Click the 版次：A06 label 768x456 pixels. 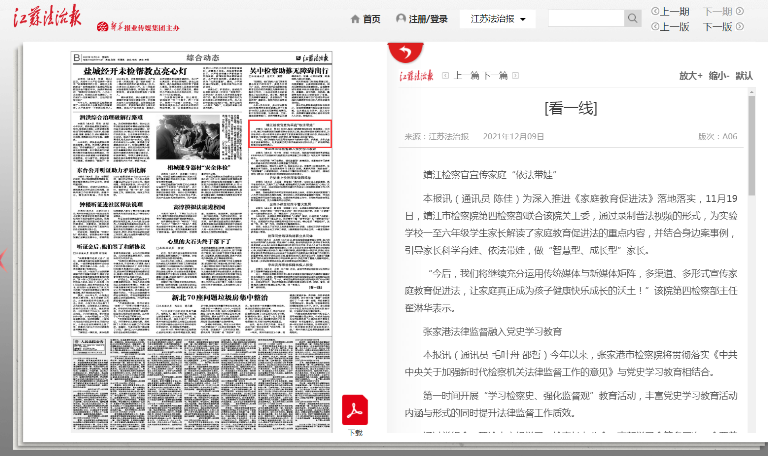tap(718, 136)
